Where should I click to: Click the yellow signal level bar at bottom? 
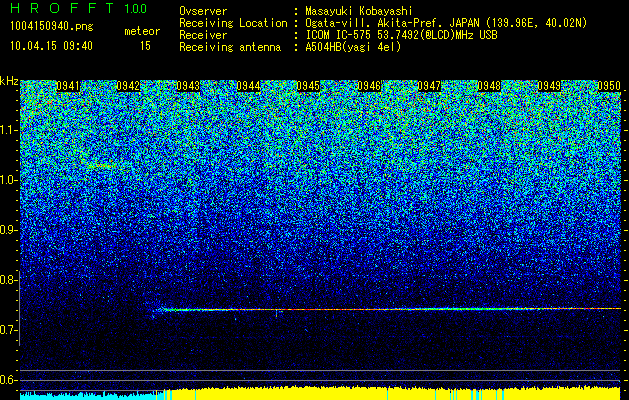[x=392, y=394]
